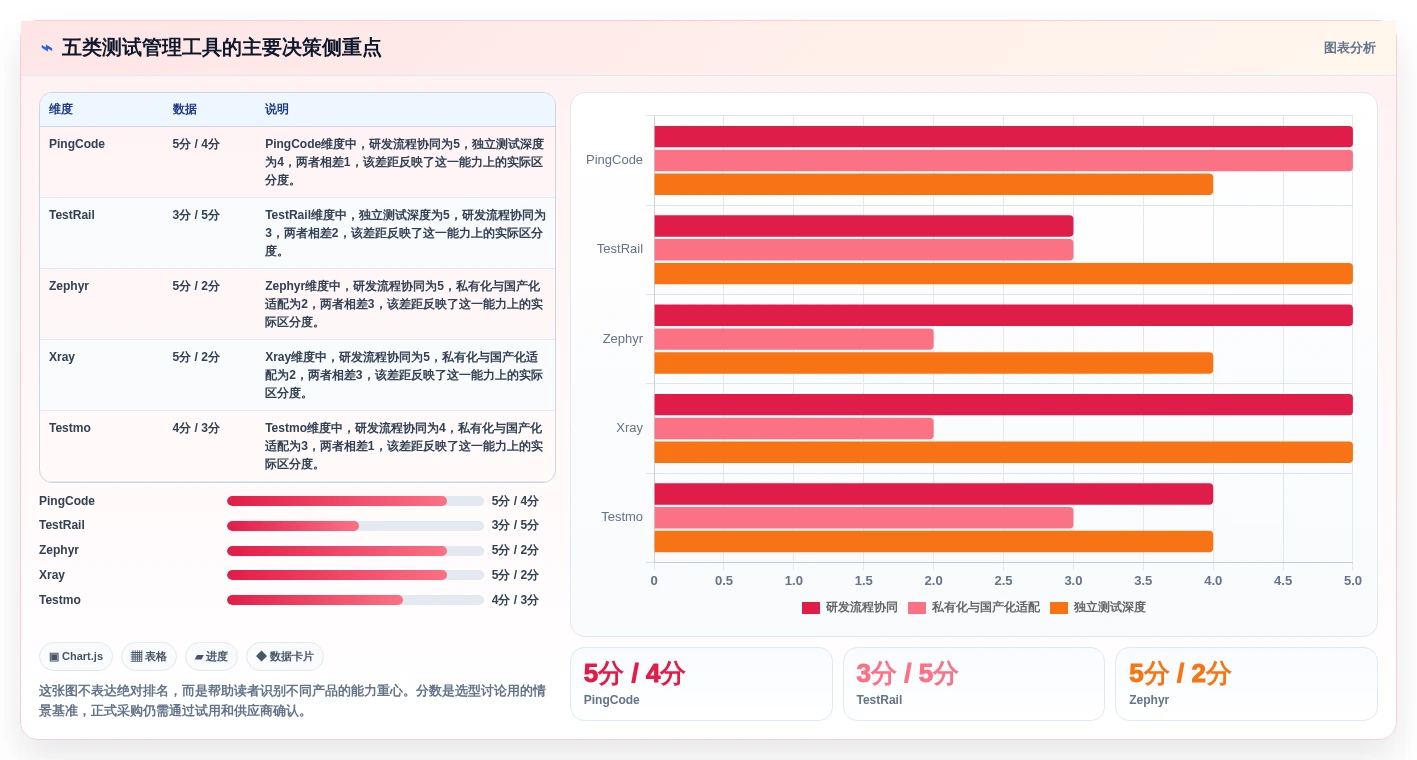Click the PingCode description text in table
The height and width of the screenshot is (760, 1417).
[x=405, y=162]
